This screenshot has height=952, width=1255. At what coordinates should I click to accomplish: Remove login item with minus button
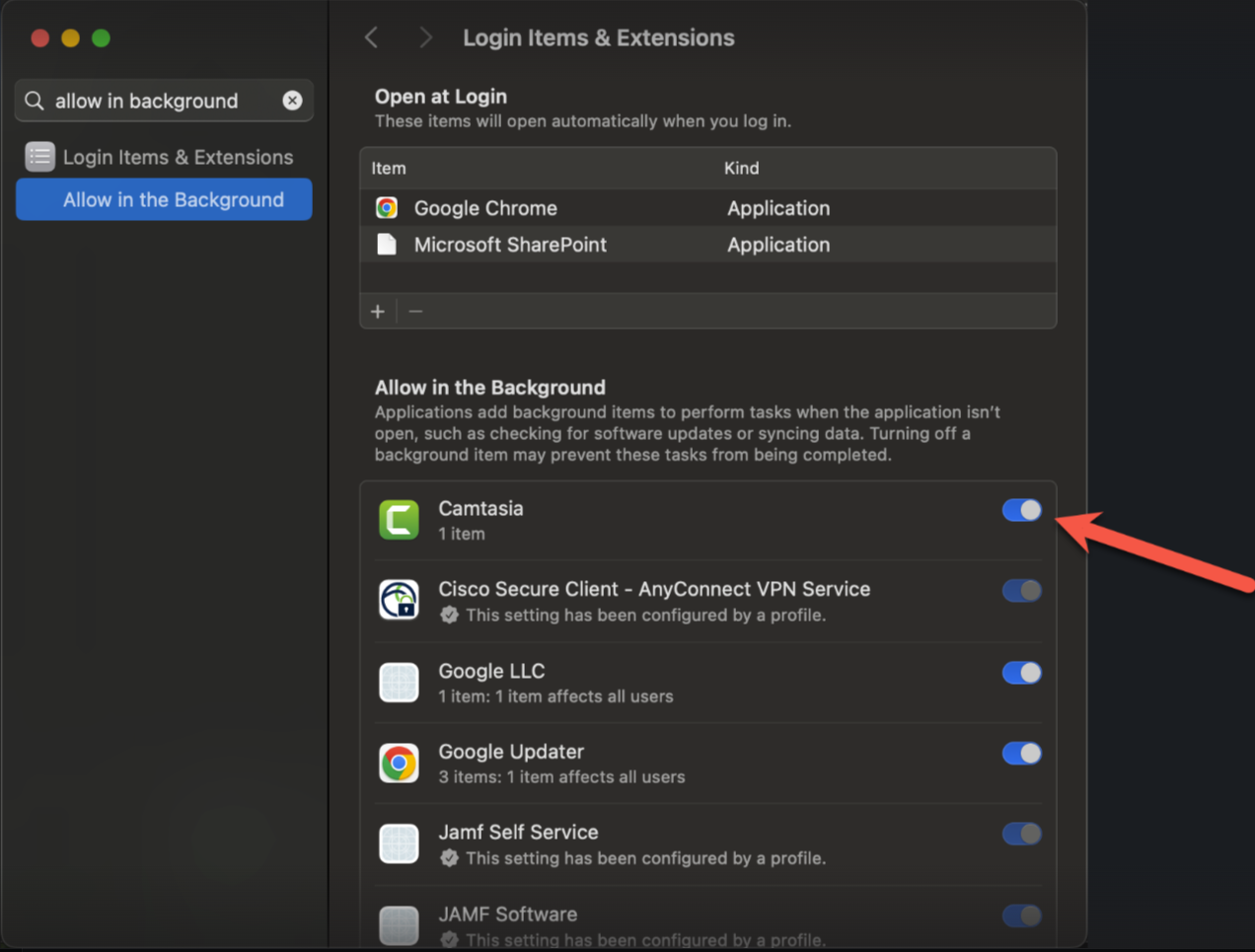pyautogui.click(x=415, y=312)
